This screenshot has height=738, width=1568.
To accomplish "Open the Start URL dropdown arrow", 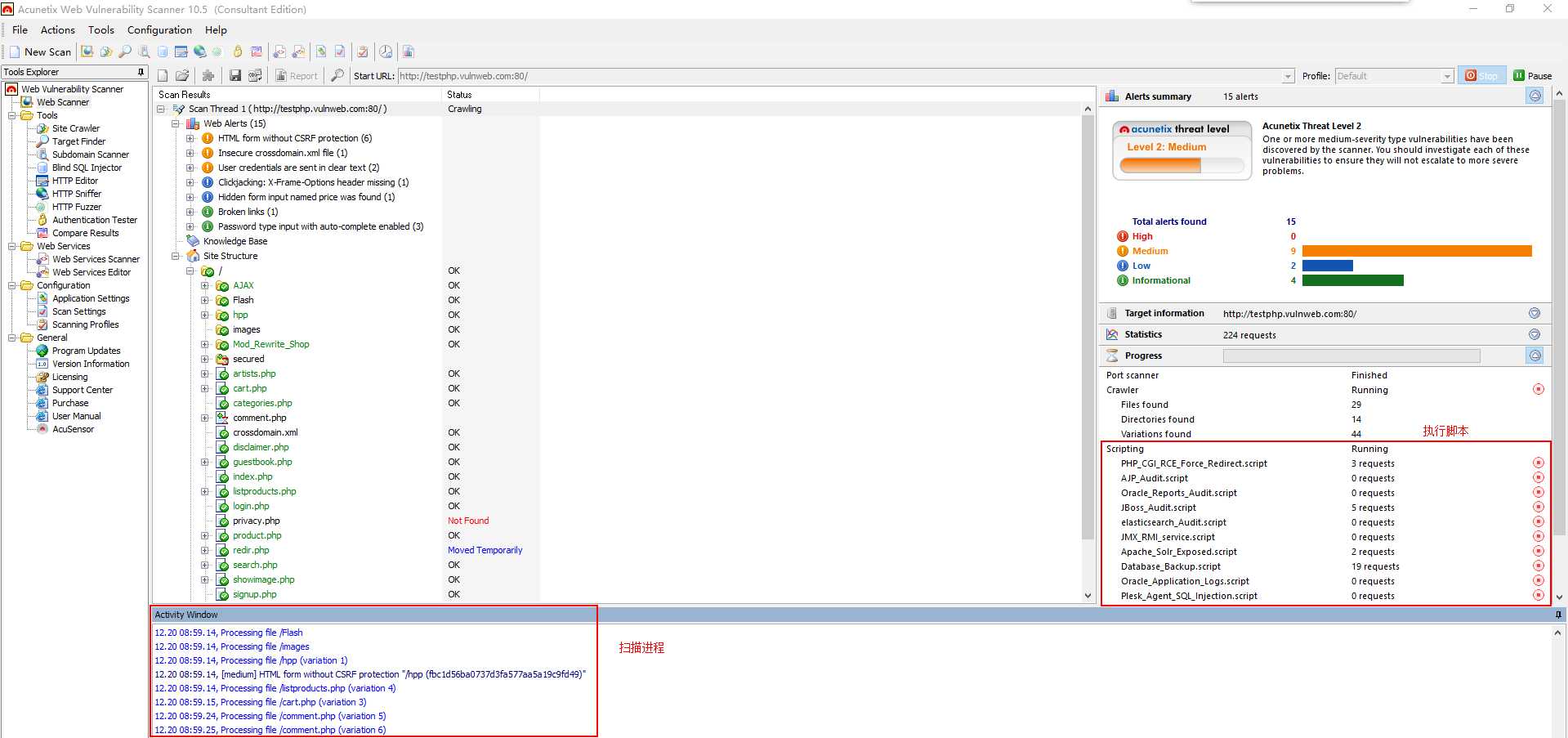I will pyautogui.click(x=1289, y=76).
